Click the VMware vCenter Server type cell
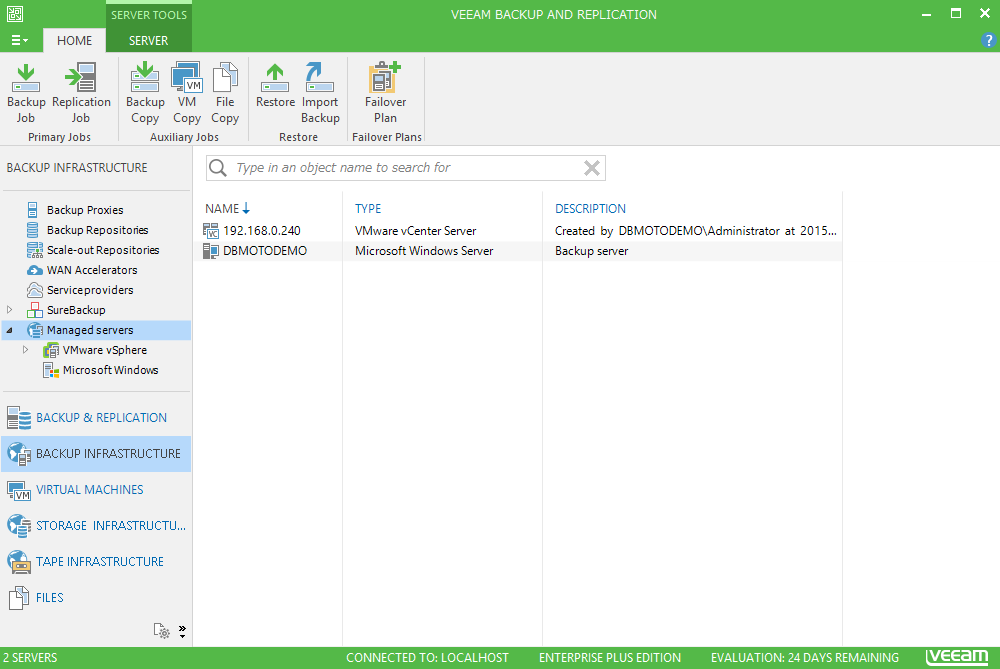This screenshot has height=669, width=1000. click(x=415, y=231)
